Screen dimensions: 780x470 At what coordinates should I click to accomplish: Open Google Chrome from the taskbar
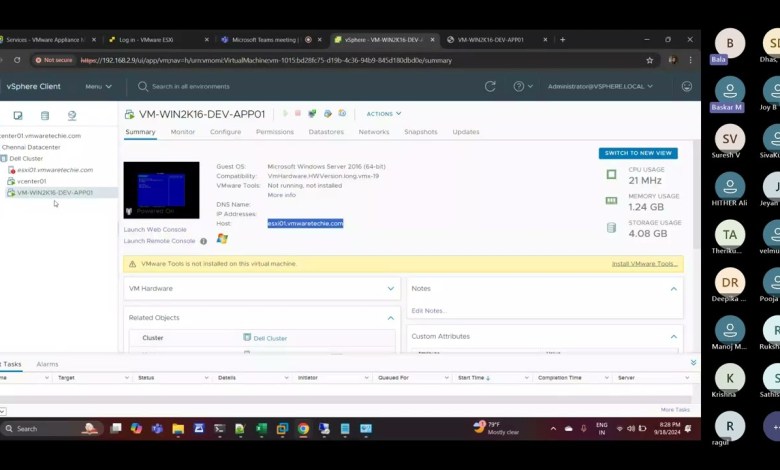click(303, 428)
